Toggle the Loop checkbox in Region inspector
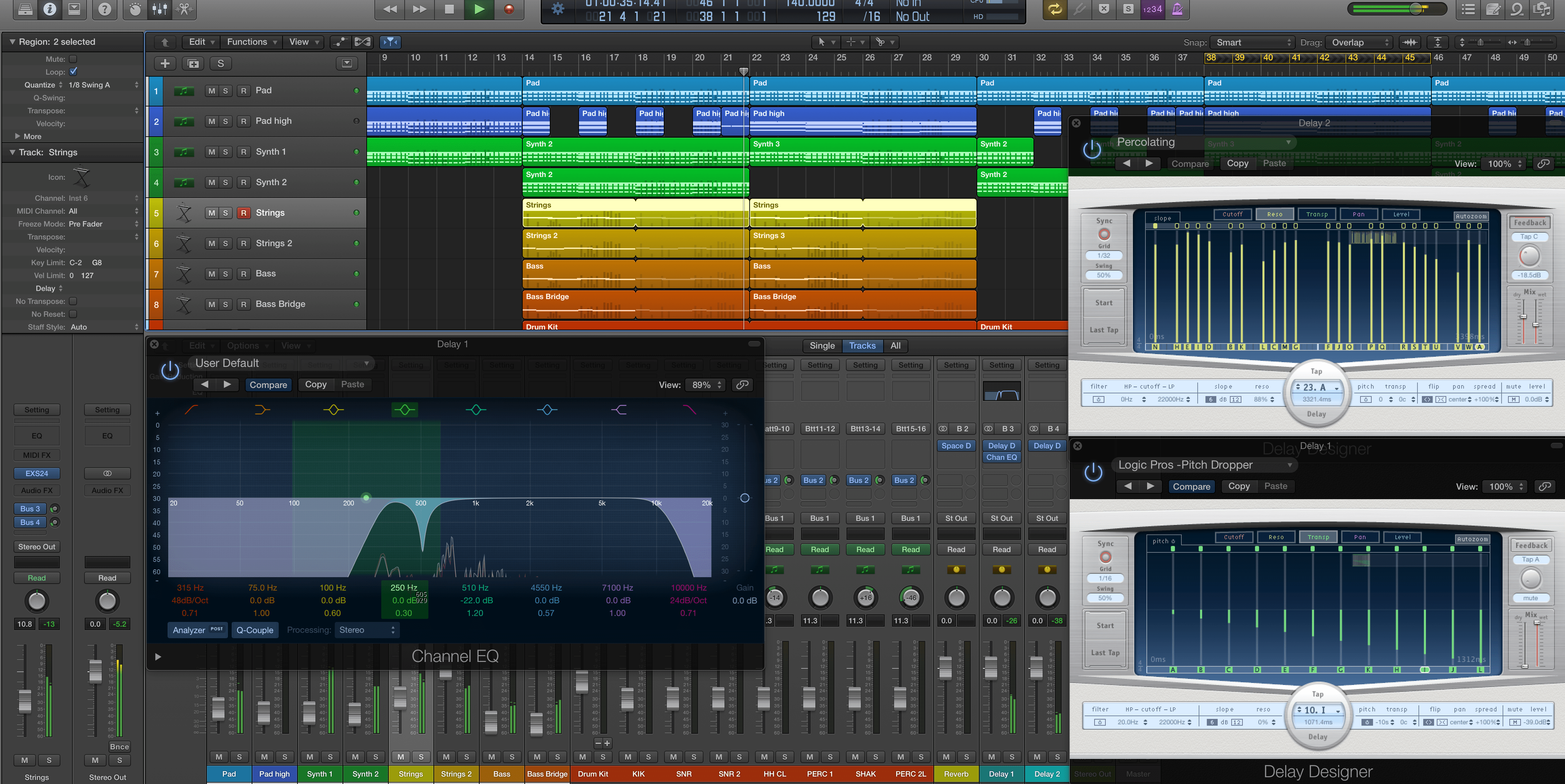Viewport: 1565px width, 784px height. pyautogui.click(x=73, y=72)
